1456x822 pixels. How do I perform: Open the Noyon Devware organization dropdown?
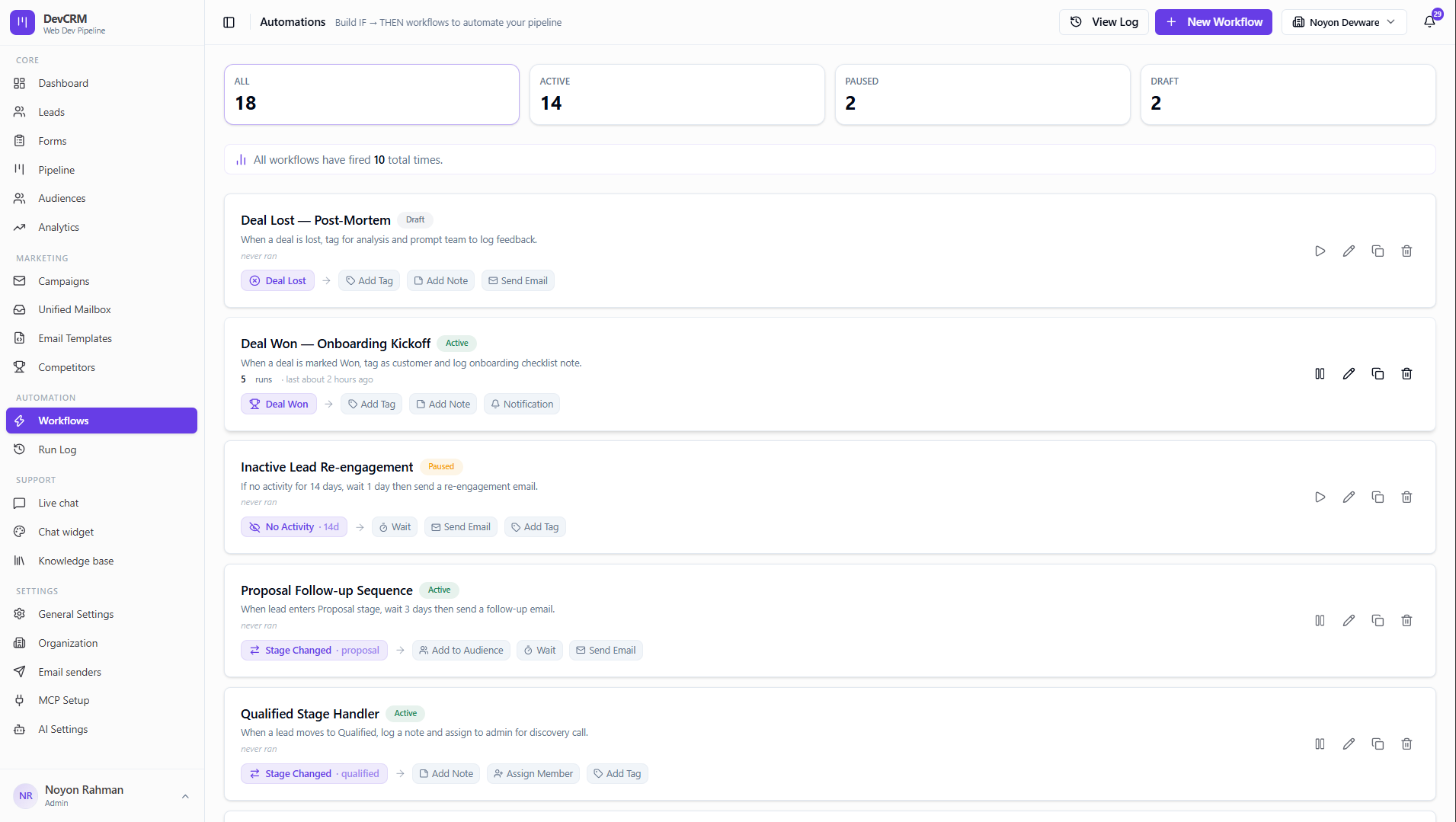[1344, 22]
